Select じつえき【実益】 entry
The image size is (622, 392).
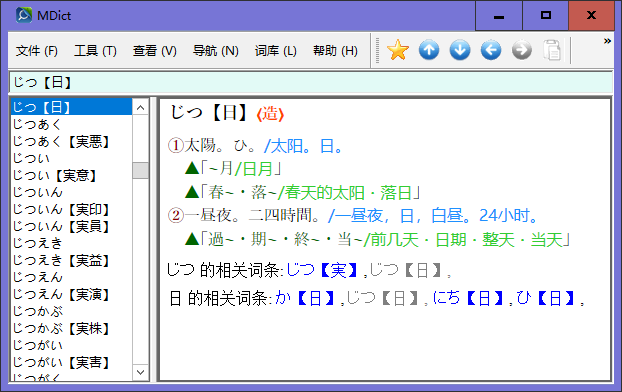pos(71,260)
